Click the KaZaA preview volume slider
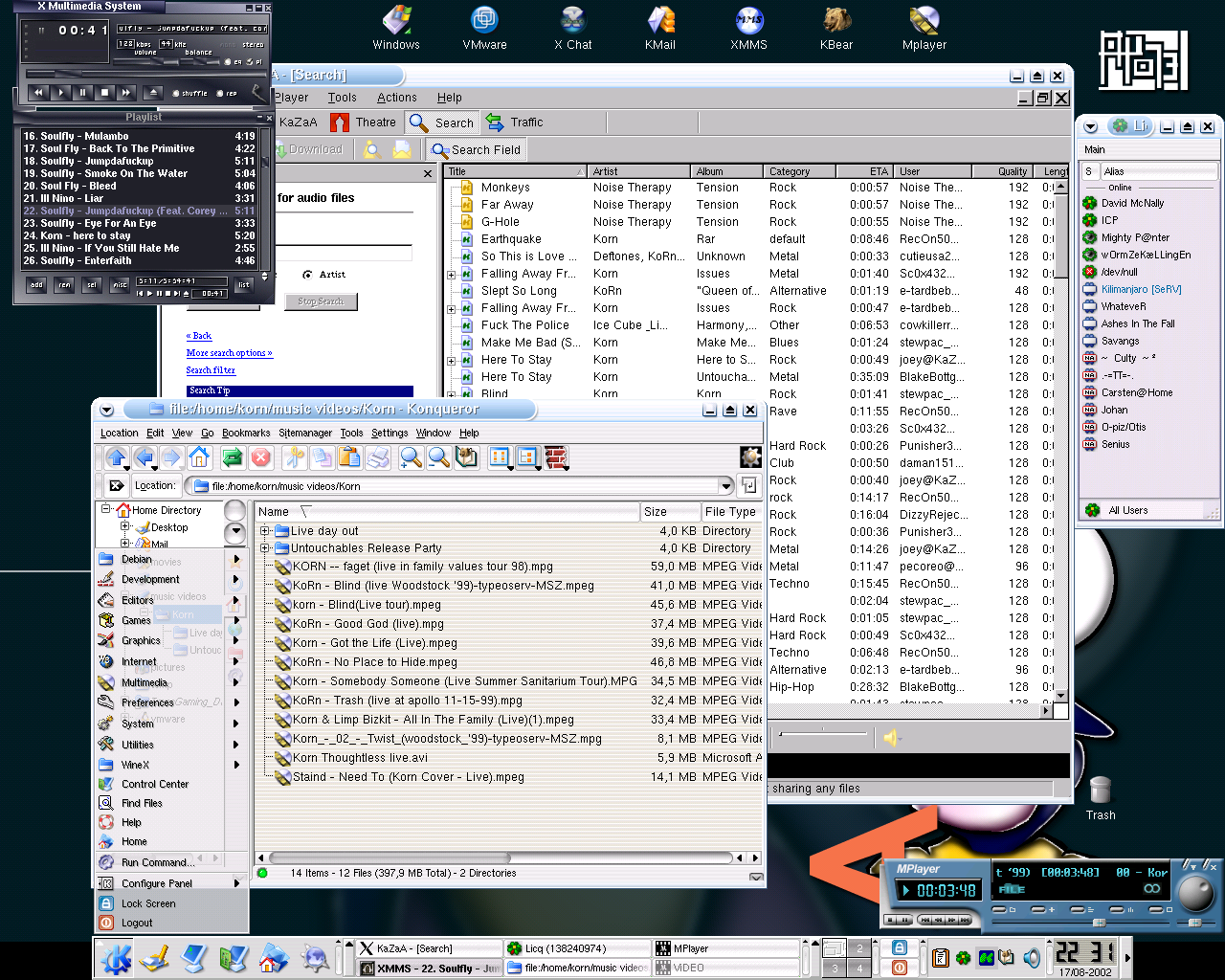 coord(823,734)
